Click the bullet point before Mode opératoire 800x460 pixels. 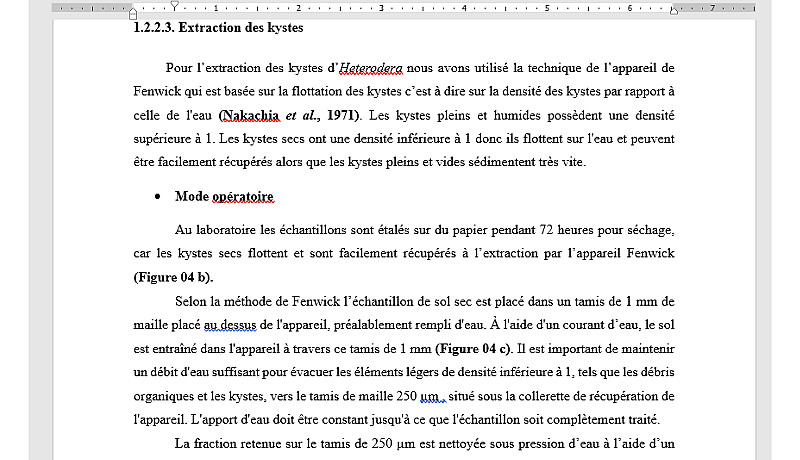coord(158,197)
